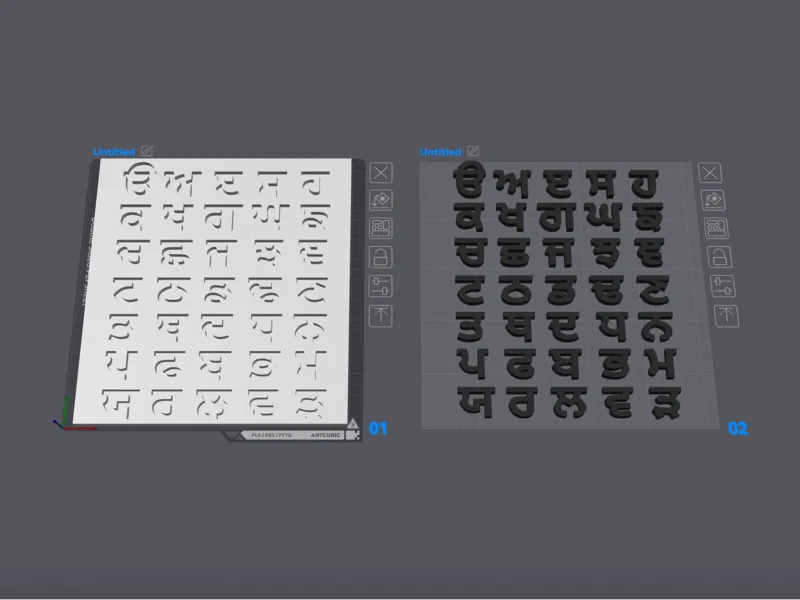Arrange objects on plate 01
800x600 pixels.
tap(381, 228)
